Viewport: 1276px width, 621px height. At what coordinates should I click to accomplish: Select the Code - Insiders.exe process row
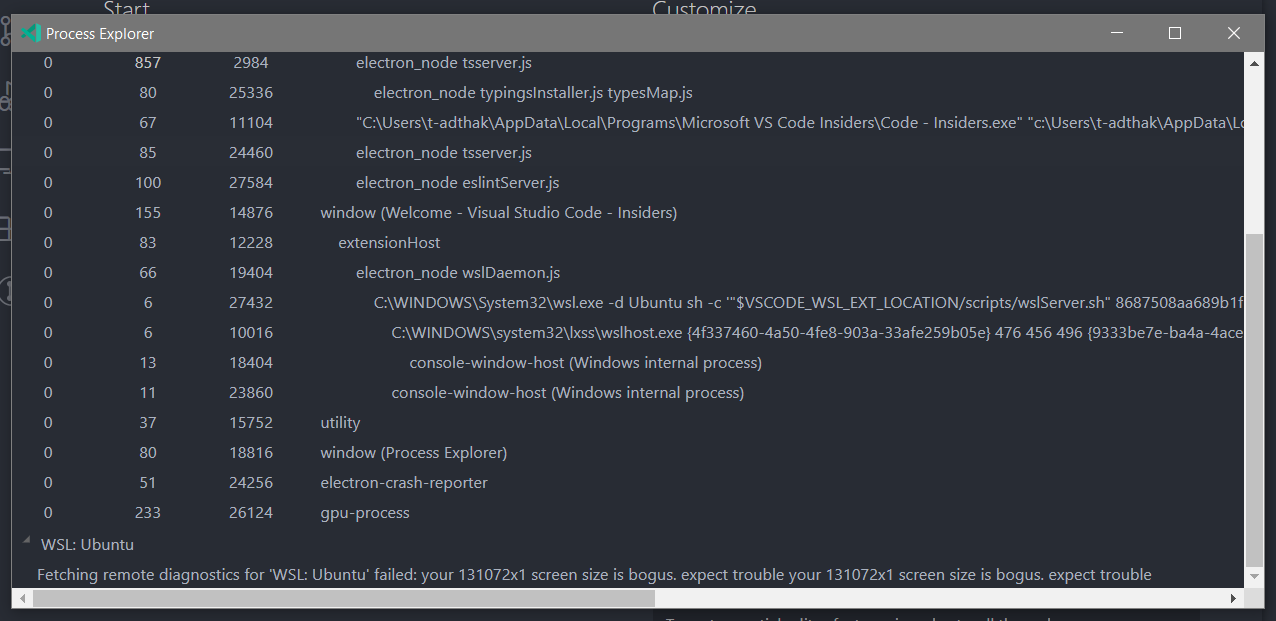tap(629, 123)
